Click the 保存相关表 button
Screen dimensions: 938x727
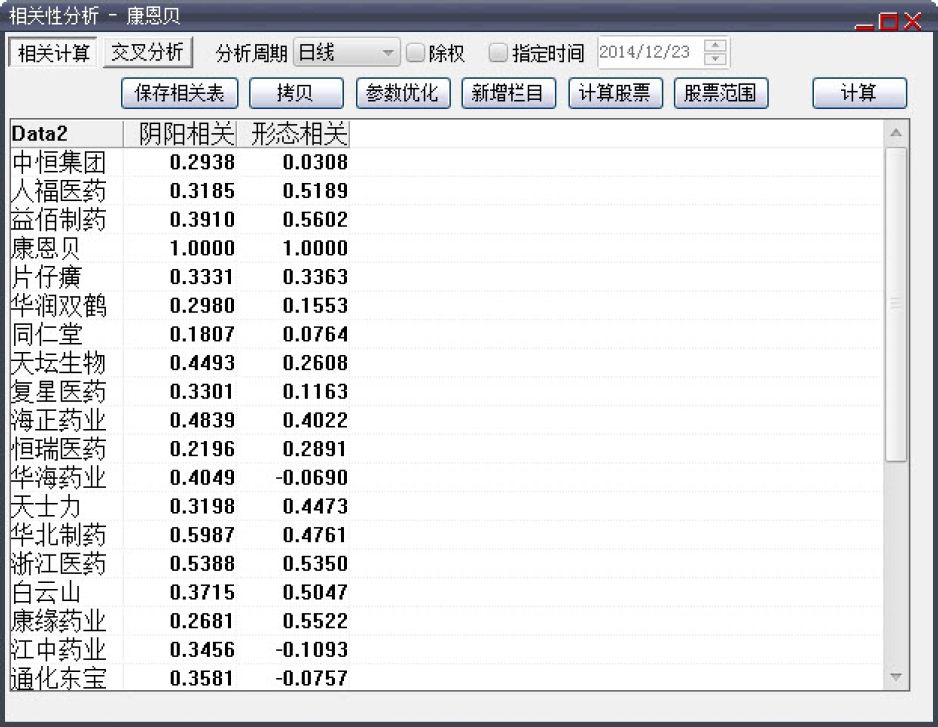click(x=179, y=93)
